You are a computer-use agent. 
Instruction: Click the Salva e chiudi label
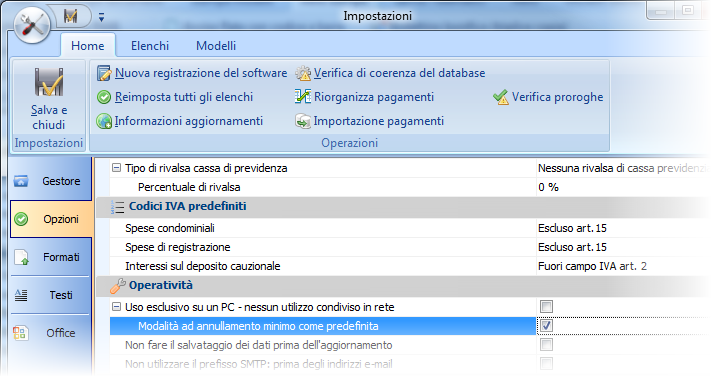click(49, 117)
